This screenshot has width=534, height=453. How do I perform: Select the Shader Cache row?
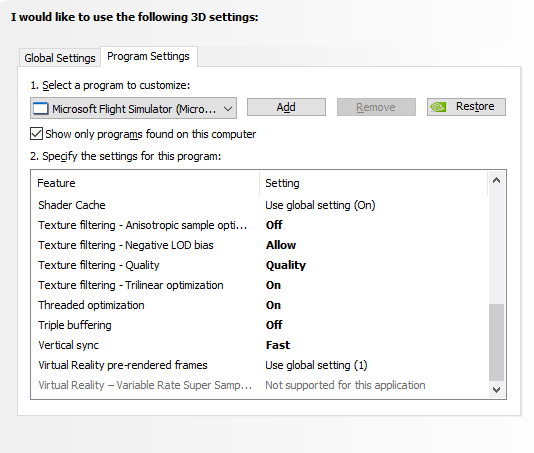coord(260,205)
